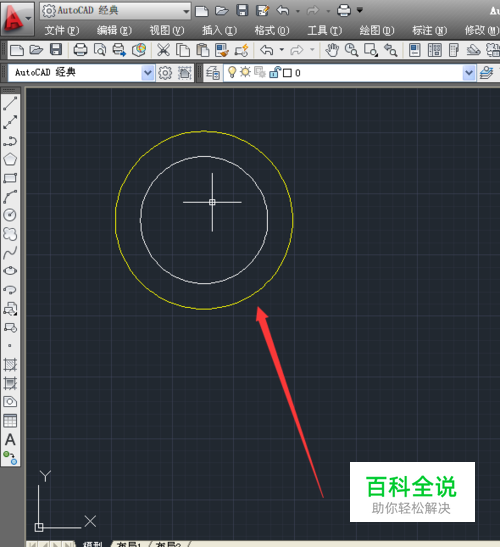
Task: Toggle layer 0 freeze sun icon
Action: [x=245, y=72]
